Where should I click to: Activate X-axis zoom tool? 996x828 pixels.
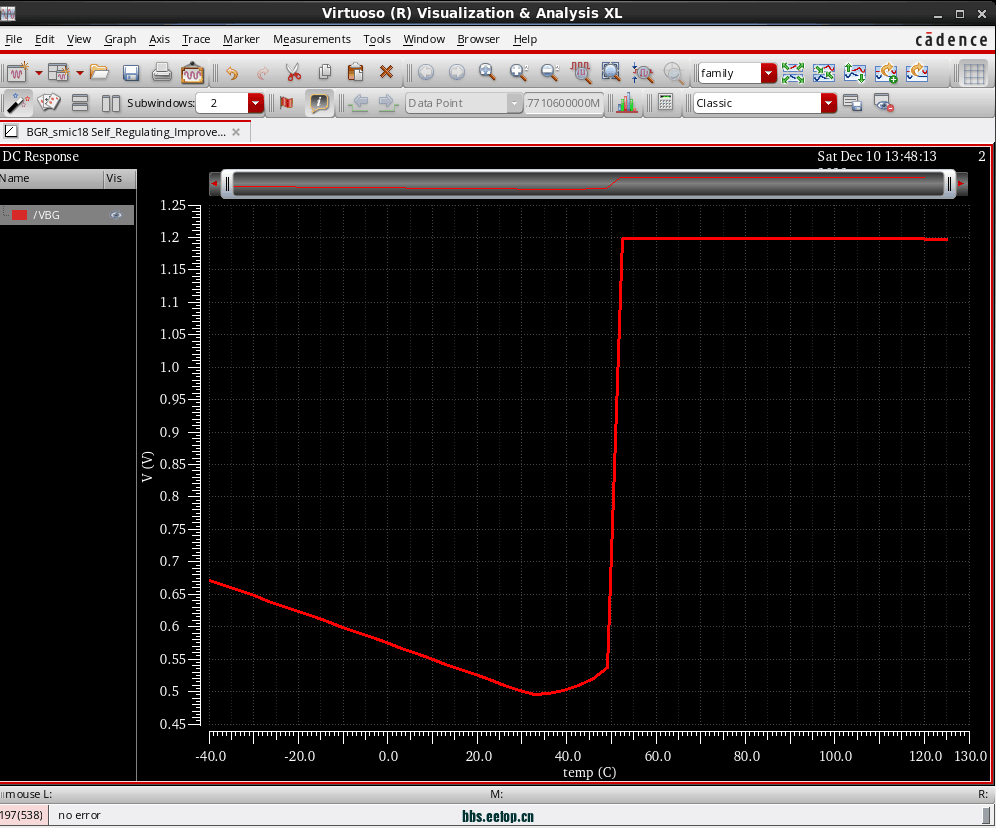click(x=581, y=72)
